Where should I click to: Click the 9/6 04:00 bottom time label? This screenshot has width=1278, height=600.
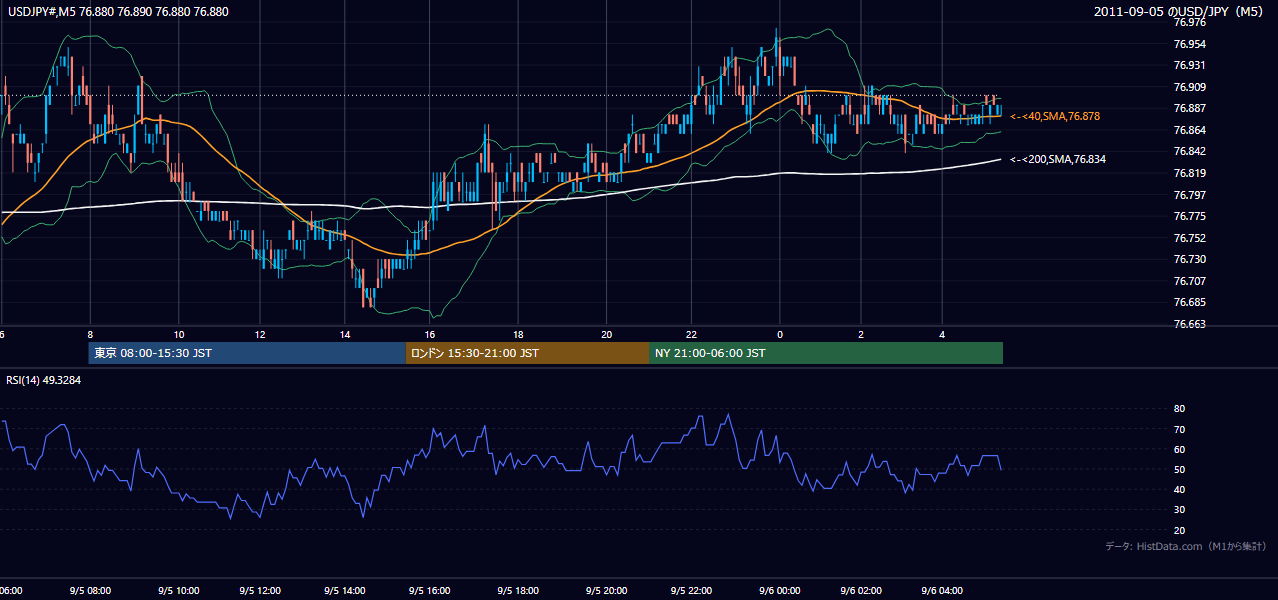pyautogui.click(x=942, y=591)
